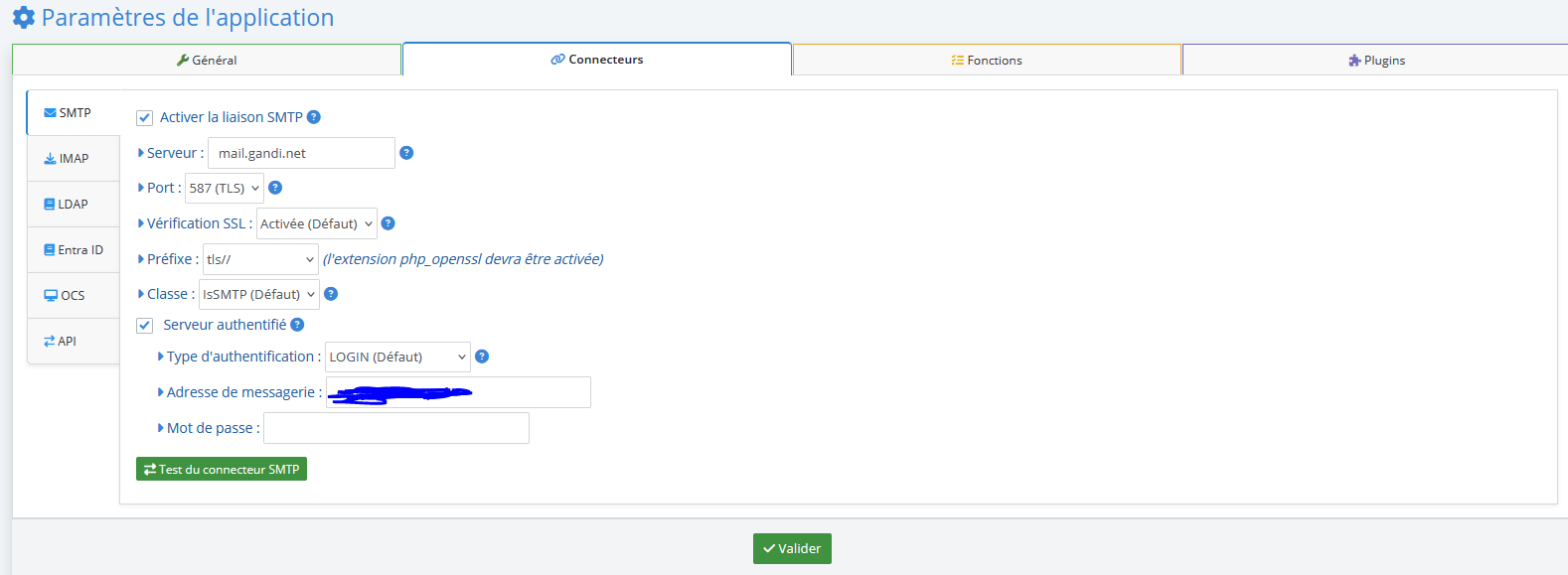Switch to the Général tab

pyautogui.click(x=207, y=61)
